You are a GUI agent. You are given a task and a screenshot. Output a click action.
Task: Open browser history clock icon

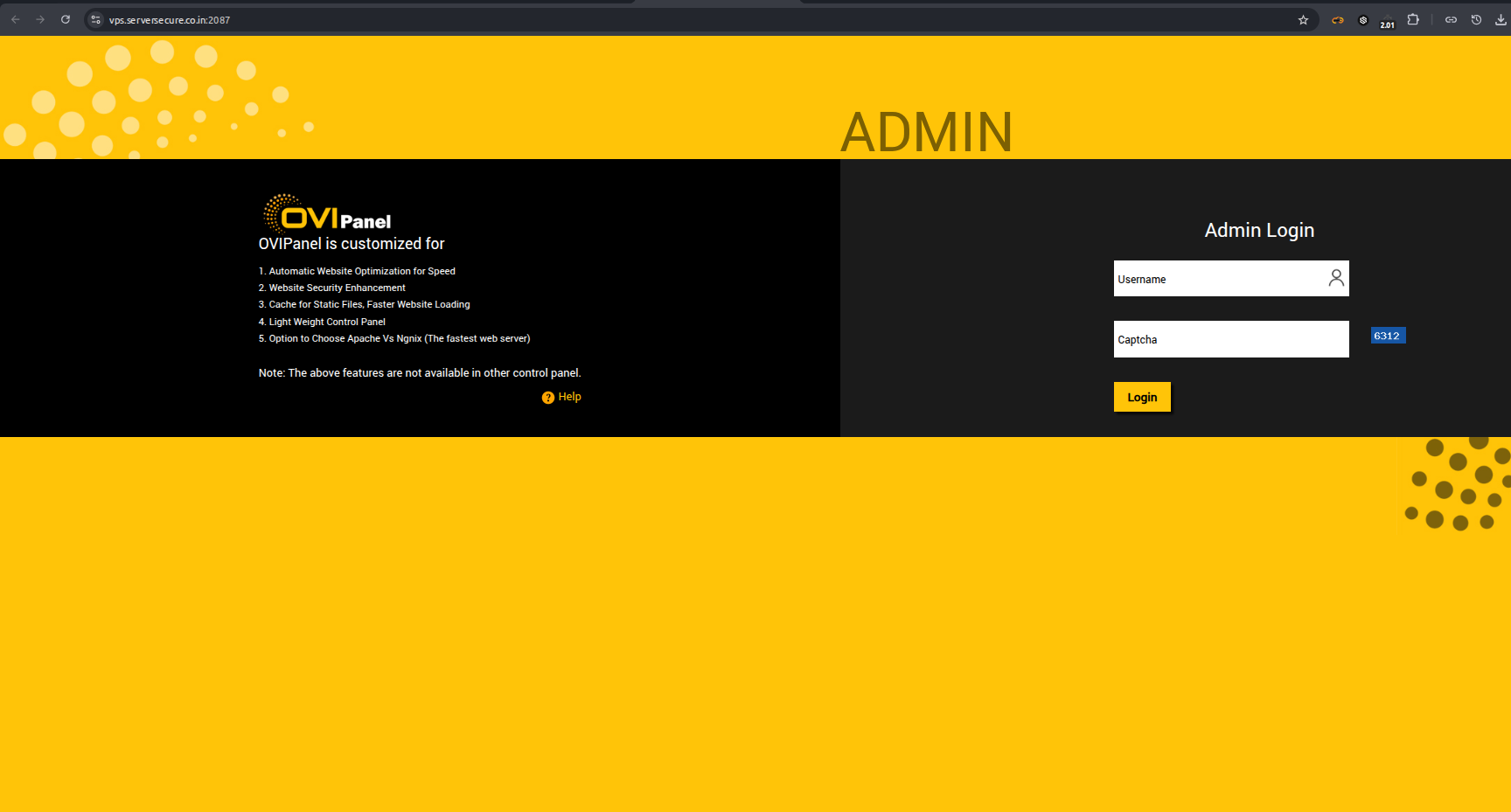(1476, 19)
